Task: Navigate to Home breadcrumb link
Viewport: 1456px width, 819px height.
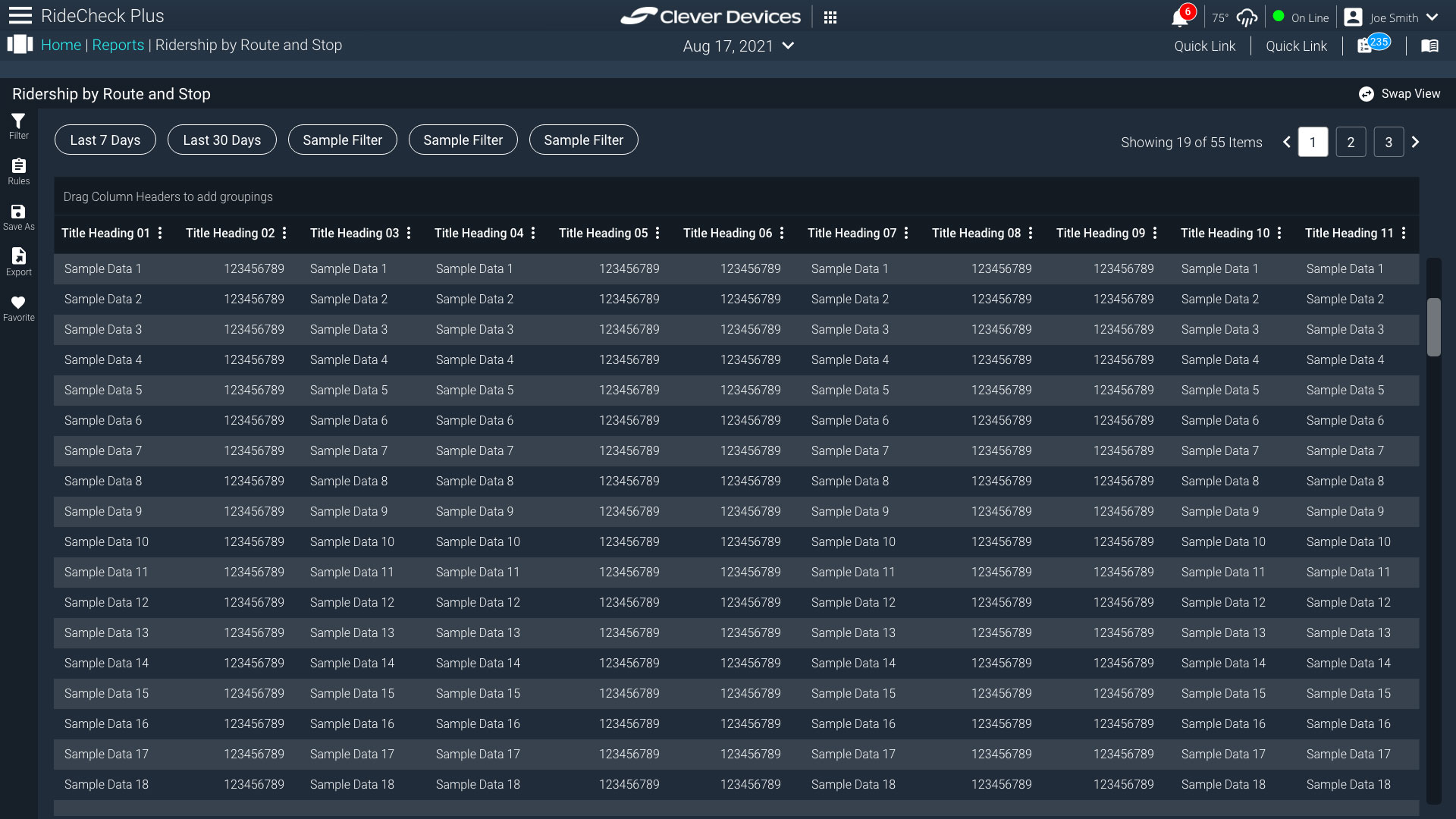Action: (61, 45)
